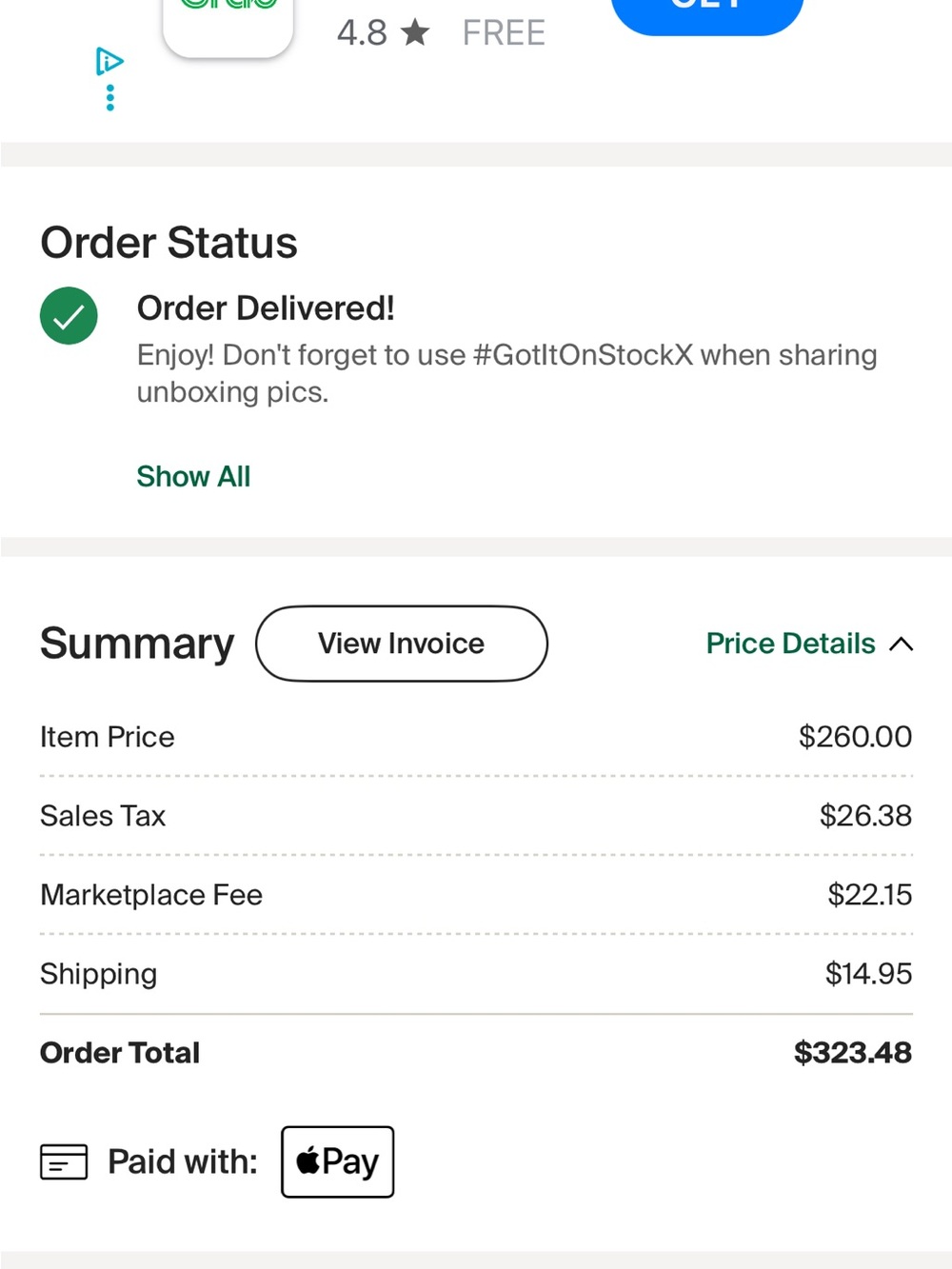
Task: Tap the AdChoices triangle icon
Action: tap(109, 62)
